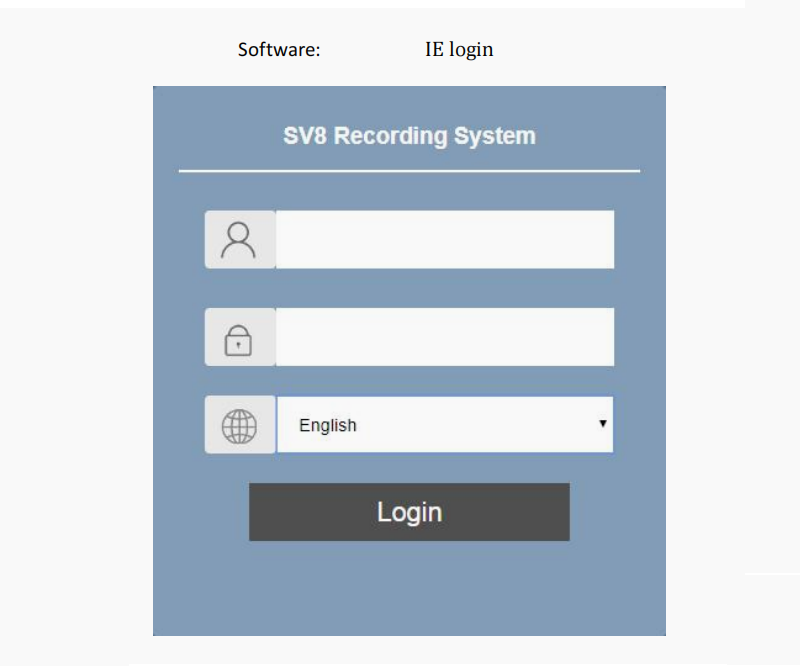This screenshot has width=800, height=666.
Task: Click the white divider line under the title
Action: 409,171
